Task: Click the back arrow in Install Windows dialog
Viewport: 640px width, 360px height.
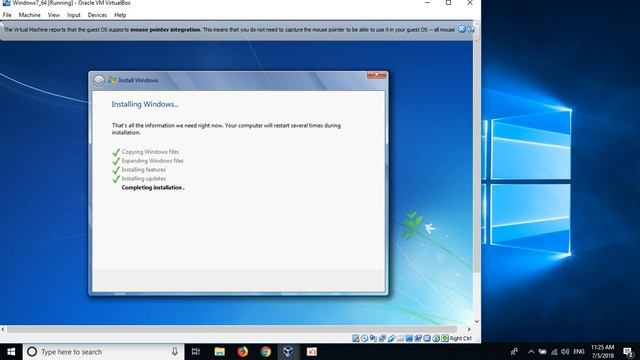Action: (x=99, y=80)
